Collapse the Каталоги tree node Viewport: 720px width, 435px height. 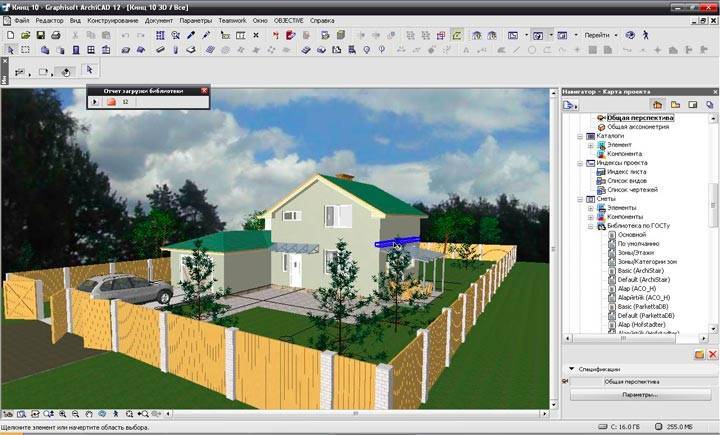(x=580, y=136)
